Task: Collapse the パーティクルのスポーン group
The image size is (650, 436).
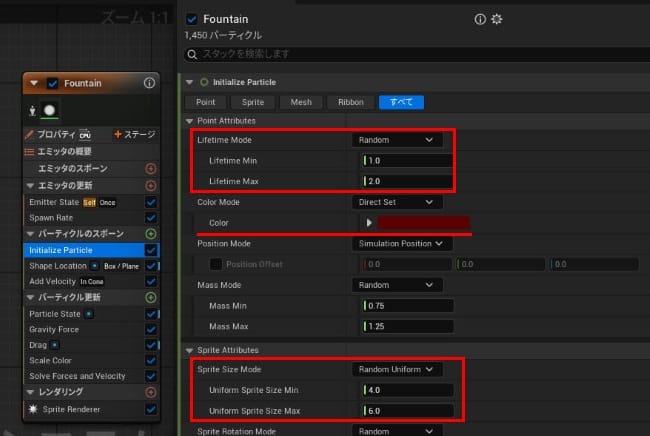Action: (x=30, y=234)
